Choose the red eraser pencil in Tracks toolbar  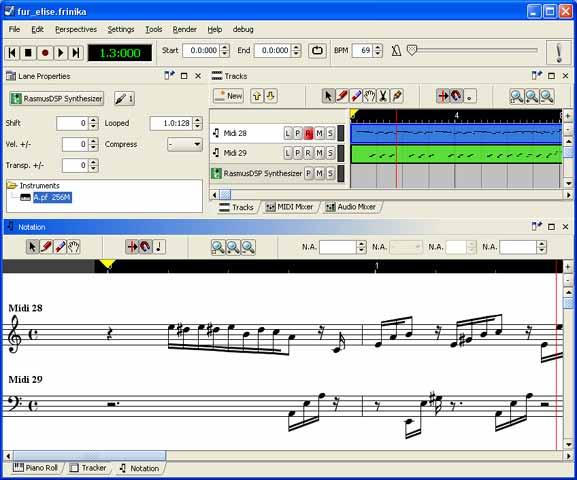point(342,96)
